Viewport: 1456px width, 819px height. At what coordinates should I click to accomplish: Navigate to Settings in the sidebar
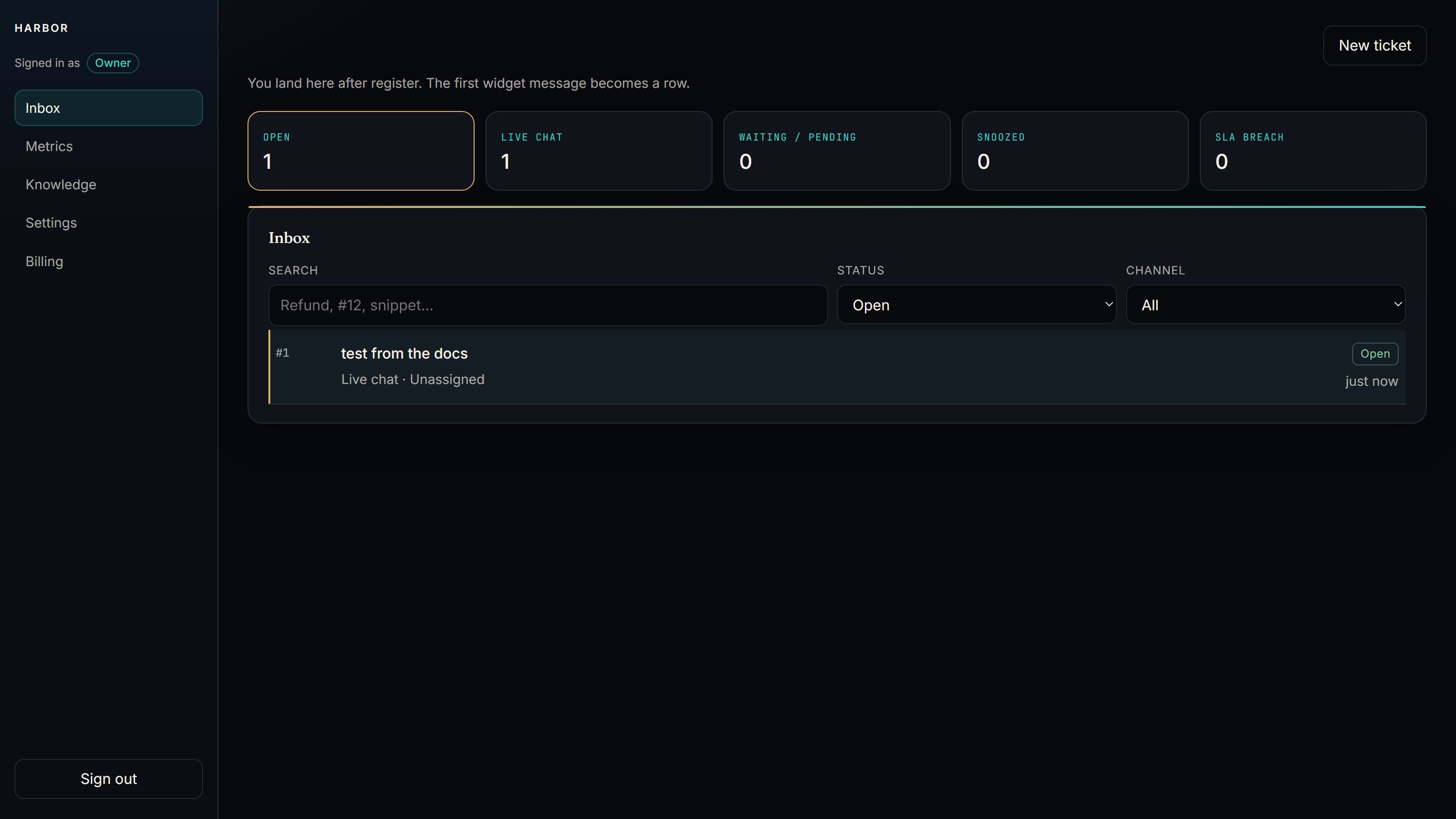(109, 222)
